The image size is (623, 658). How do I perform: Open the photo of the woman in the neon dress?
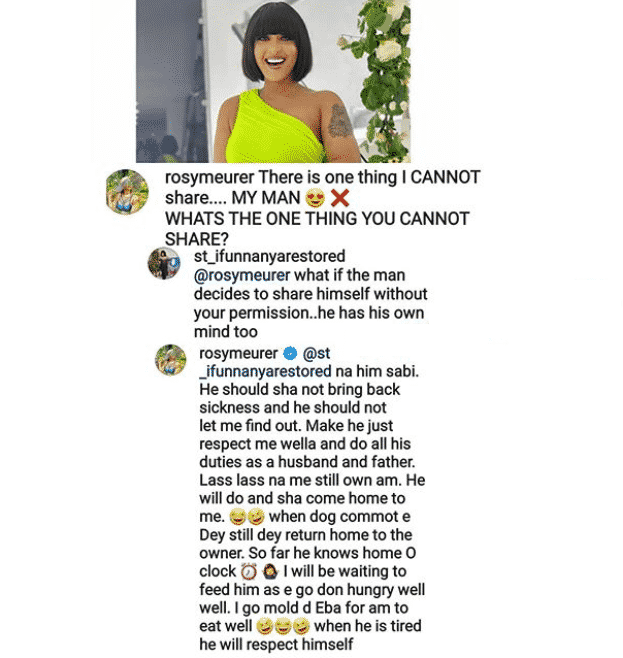[273, 81]
